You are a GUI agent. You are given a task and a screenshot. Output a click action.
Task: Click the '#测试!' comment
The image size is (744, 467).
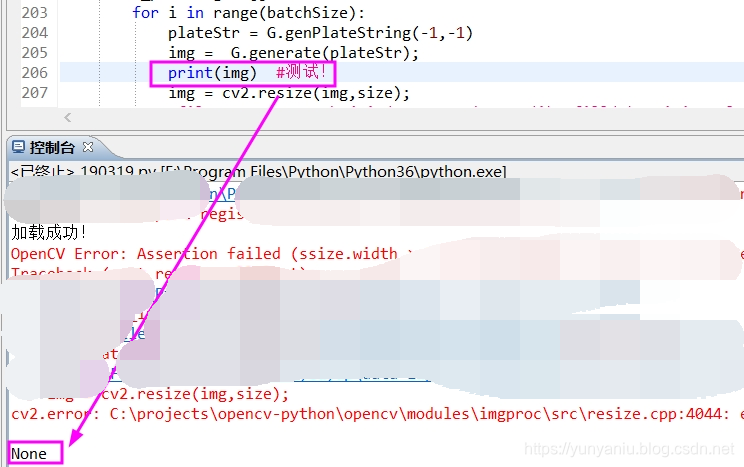point(301,73)
